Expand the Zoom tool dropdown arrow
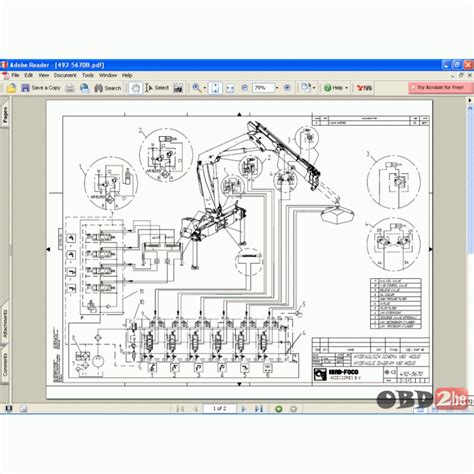 (x=205, y=88)
